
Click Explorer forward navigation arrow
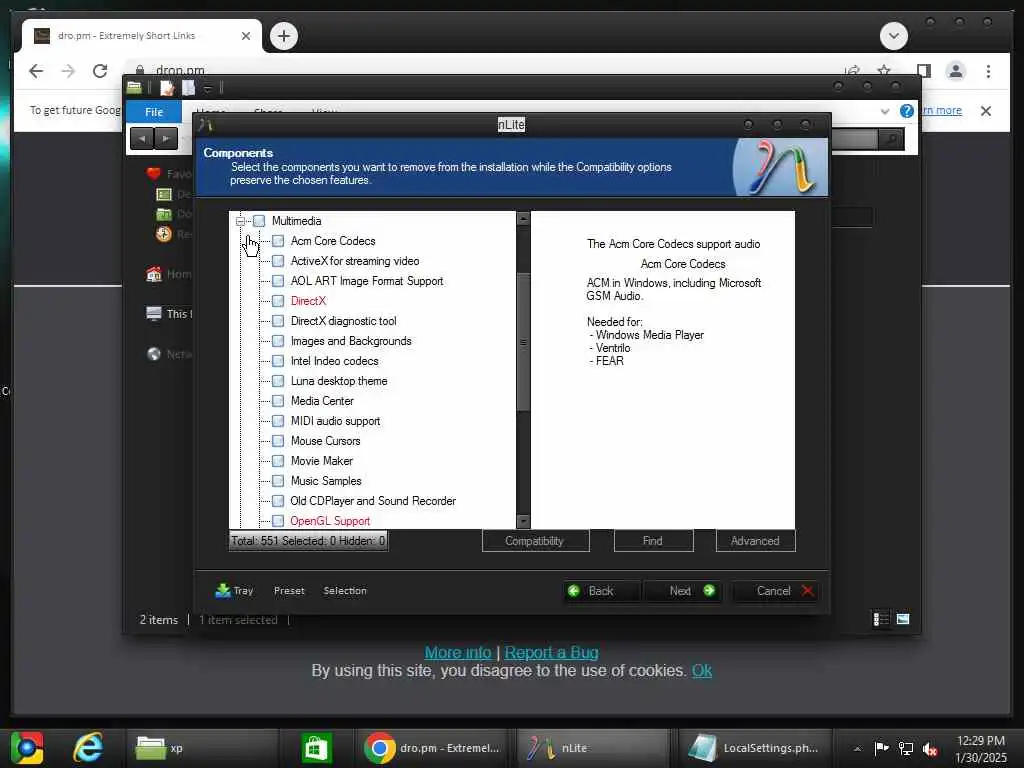[x=166, y=138]
